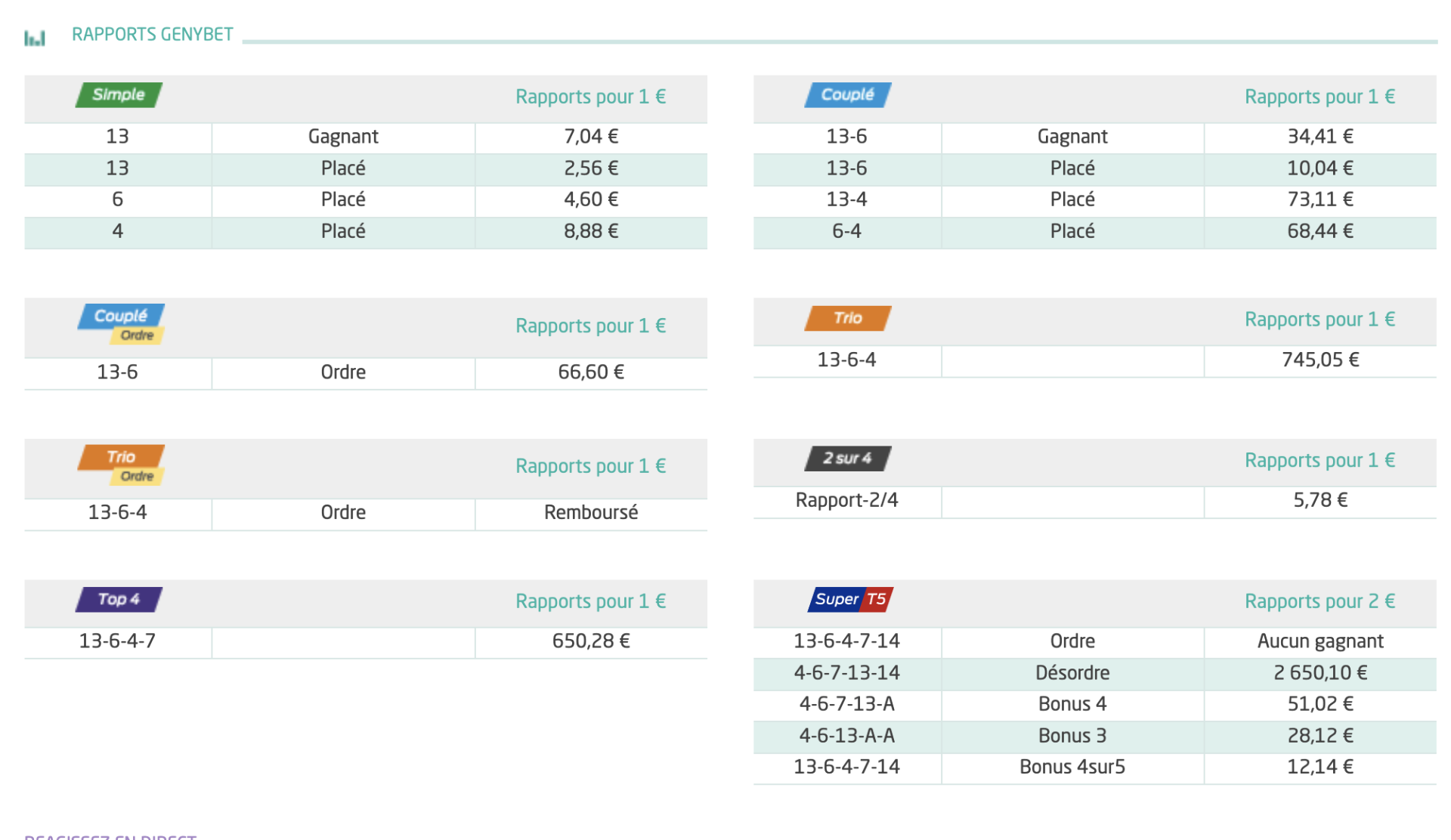Click the Trio payout 745,05 €
The width and height of the screenshot is (1451, 840).
pos(1320,360)
